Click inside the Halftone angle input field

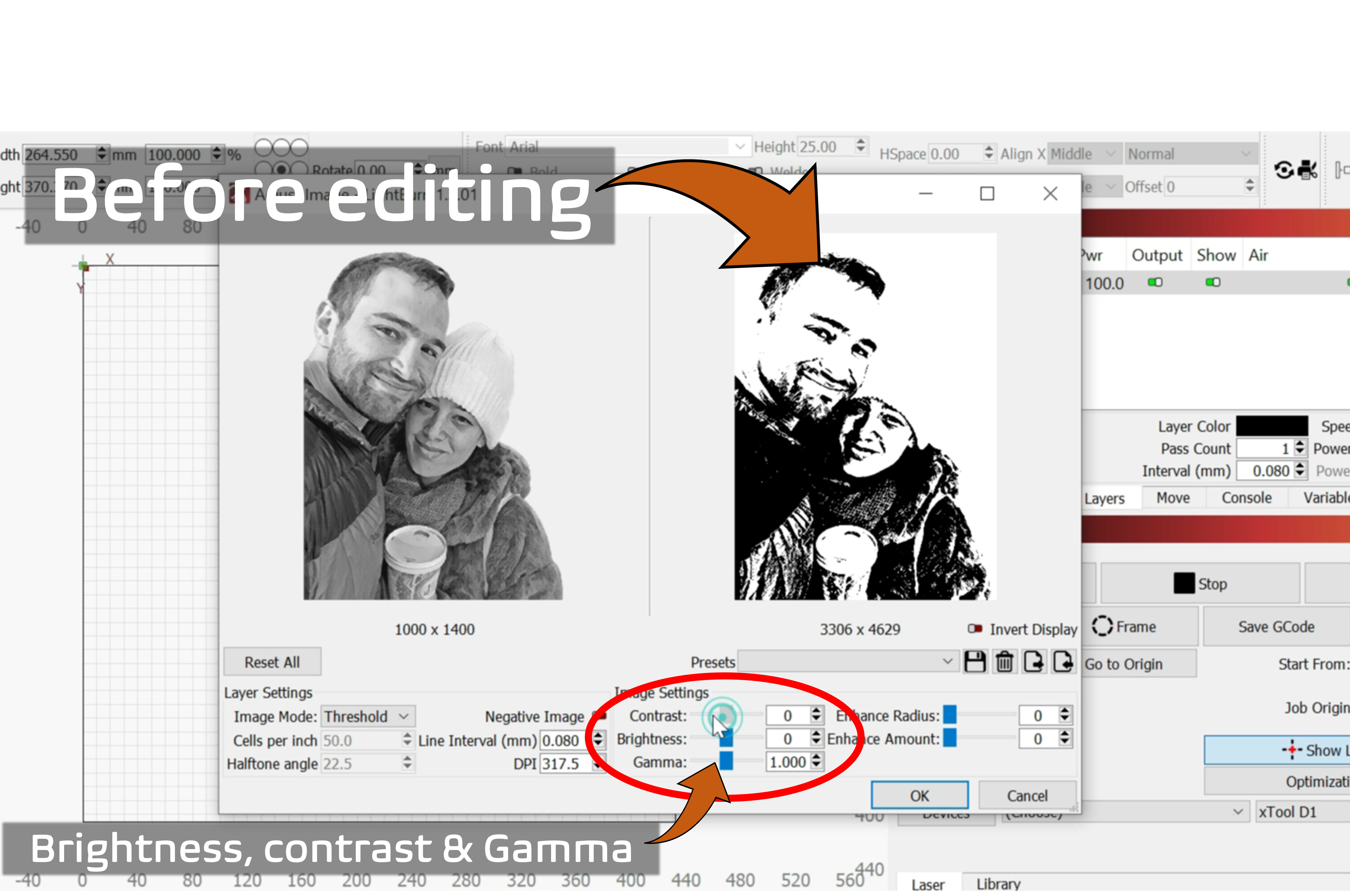click(x=360, y=763)
